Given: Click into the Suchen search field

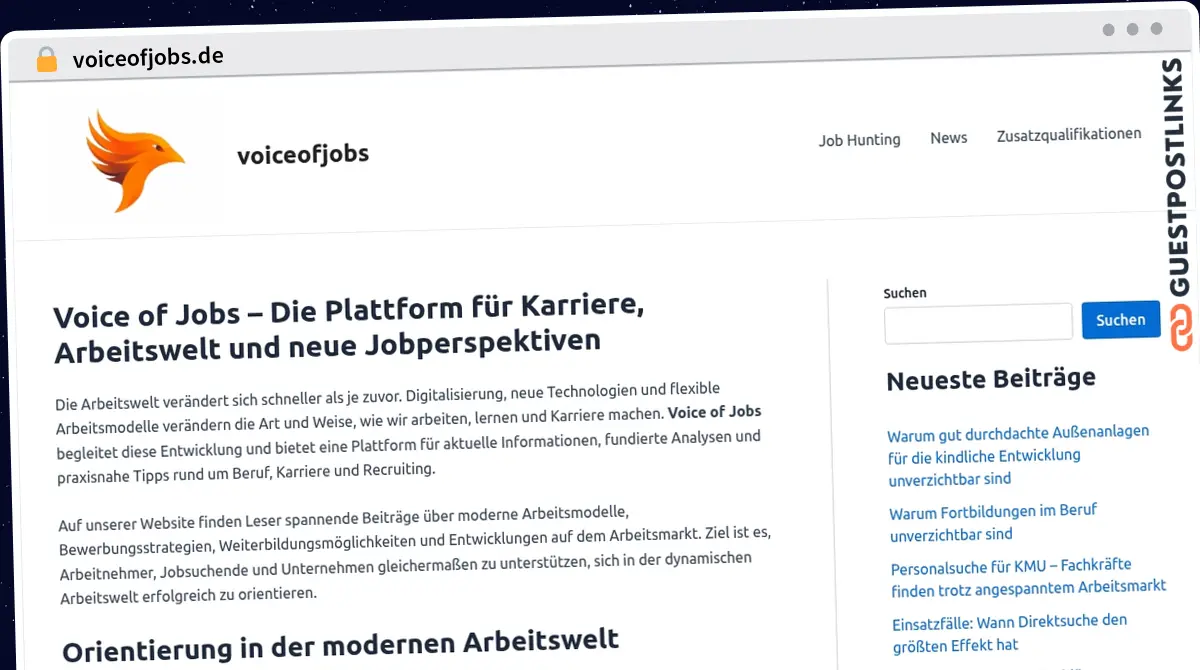Looking at the screenshot, I should (x=978, y=323).
